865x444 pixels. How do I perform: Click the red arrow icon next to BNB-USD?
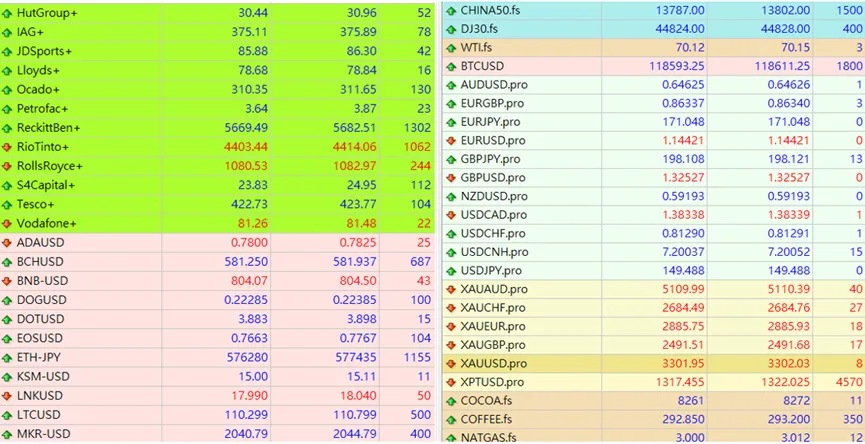pos(7,281)
